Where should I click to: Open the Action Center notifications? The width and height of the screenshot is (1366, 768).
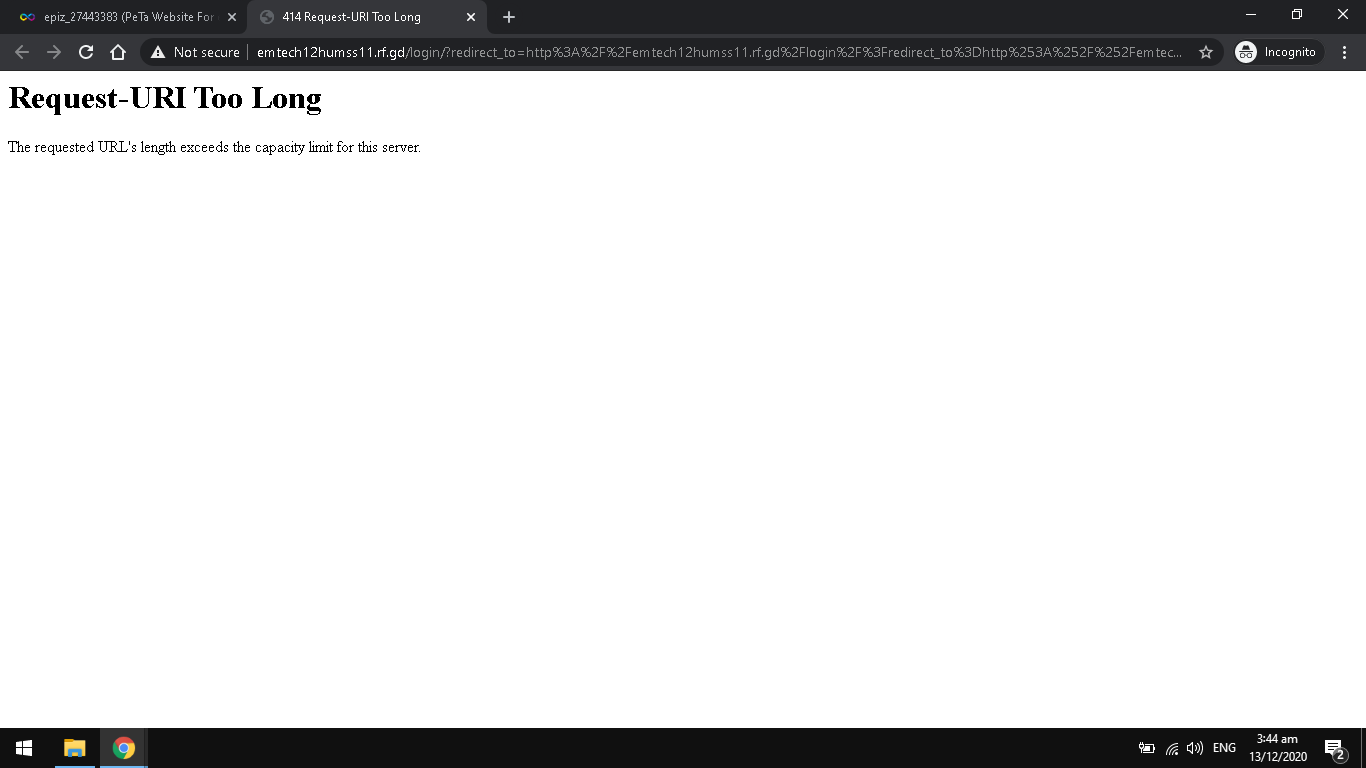(1334, 748)
